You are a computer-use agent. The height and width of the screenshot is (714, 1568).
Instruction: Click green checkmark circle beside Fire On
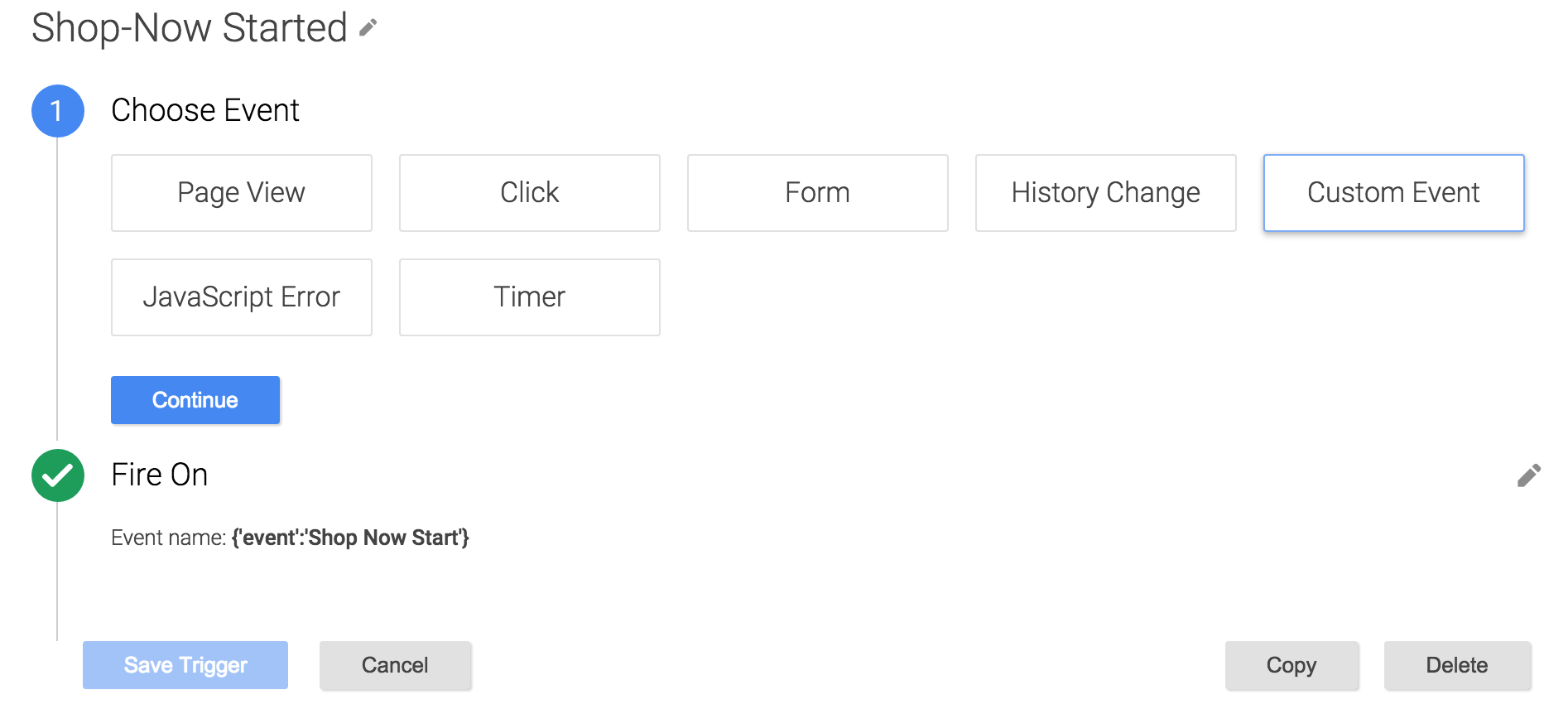coord(57,475)
